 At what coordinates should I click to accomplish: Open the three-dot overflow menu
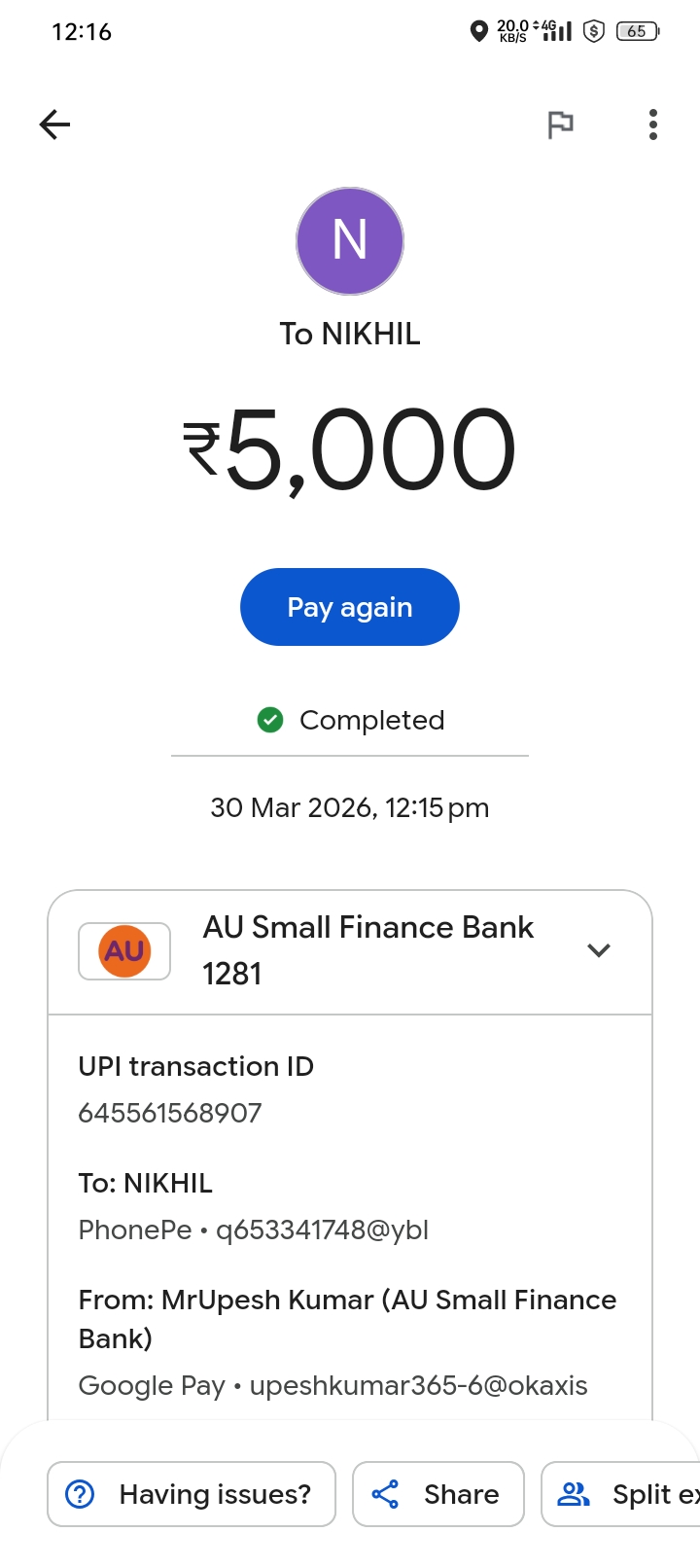(653, 125)
